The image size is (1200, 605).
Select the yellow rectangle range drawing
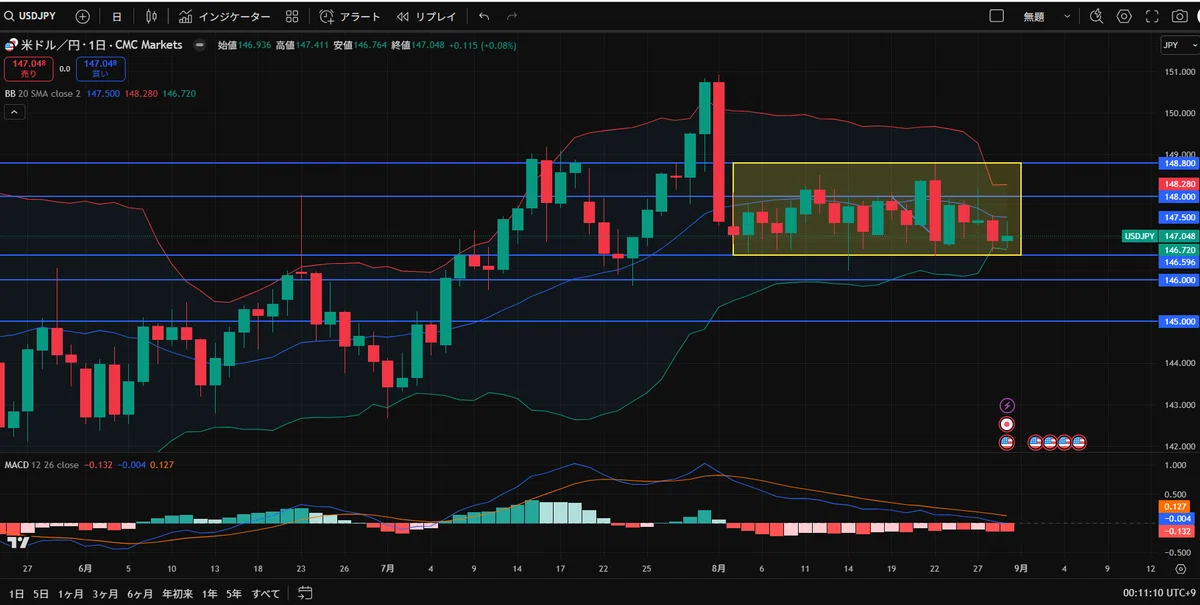(877, 209)
